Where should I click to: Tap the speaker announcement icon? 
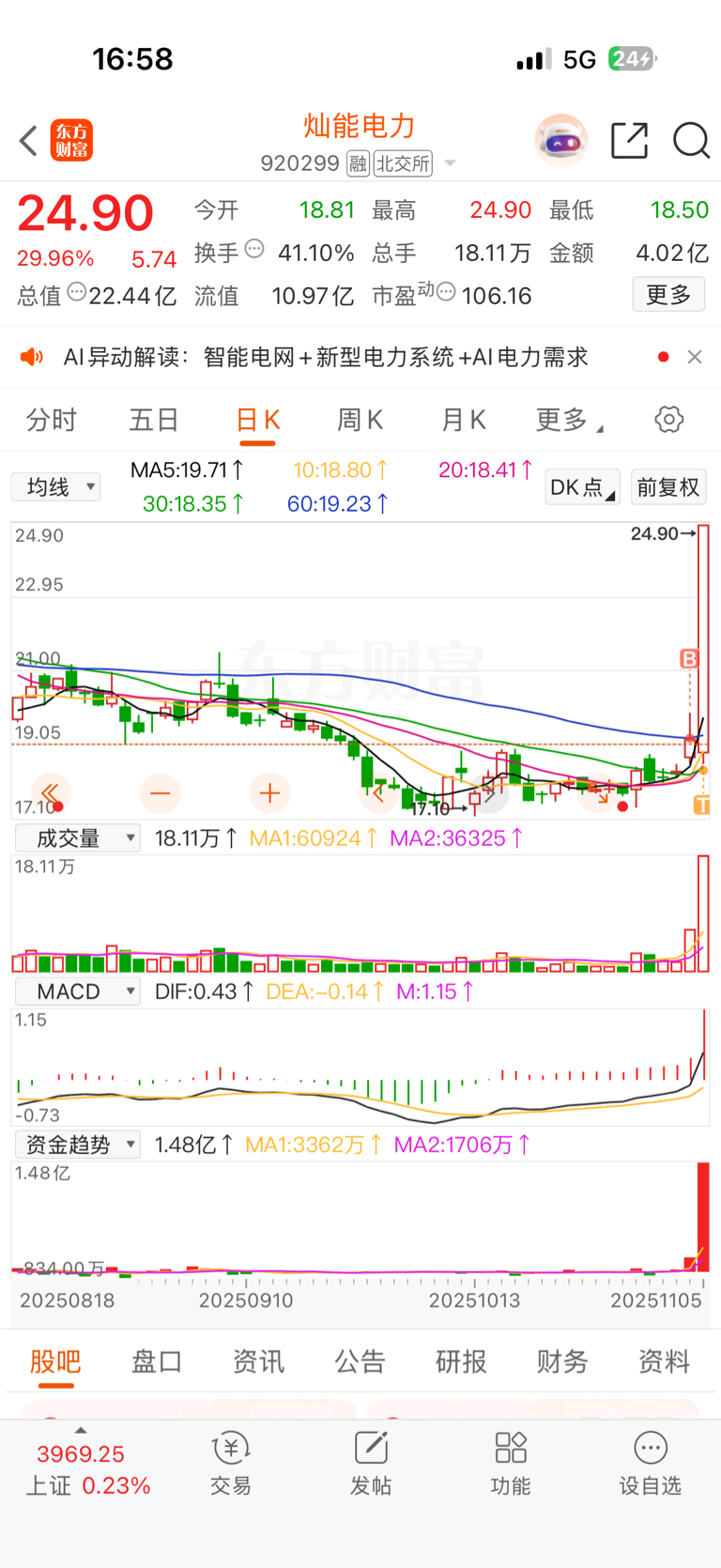click(x=32, y=357)
